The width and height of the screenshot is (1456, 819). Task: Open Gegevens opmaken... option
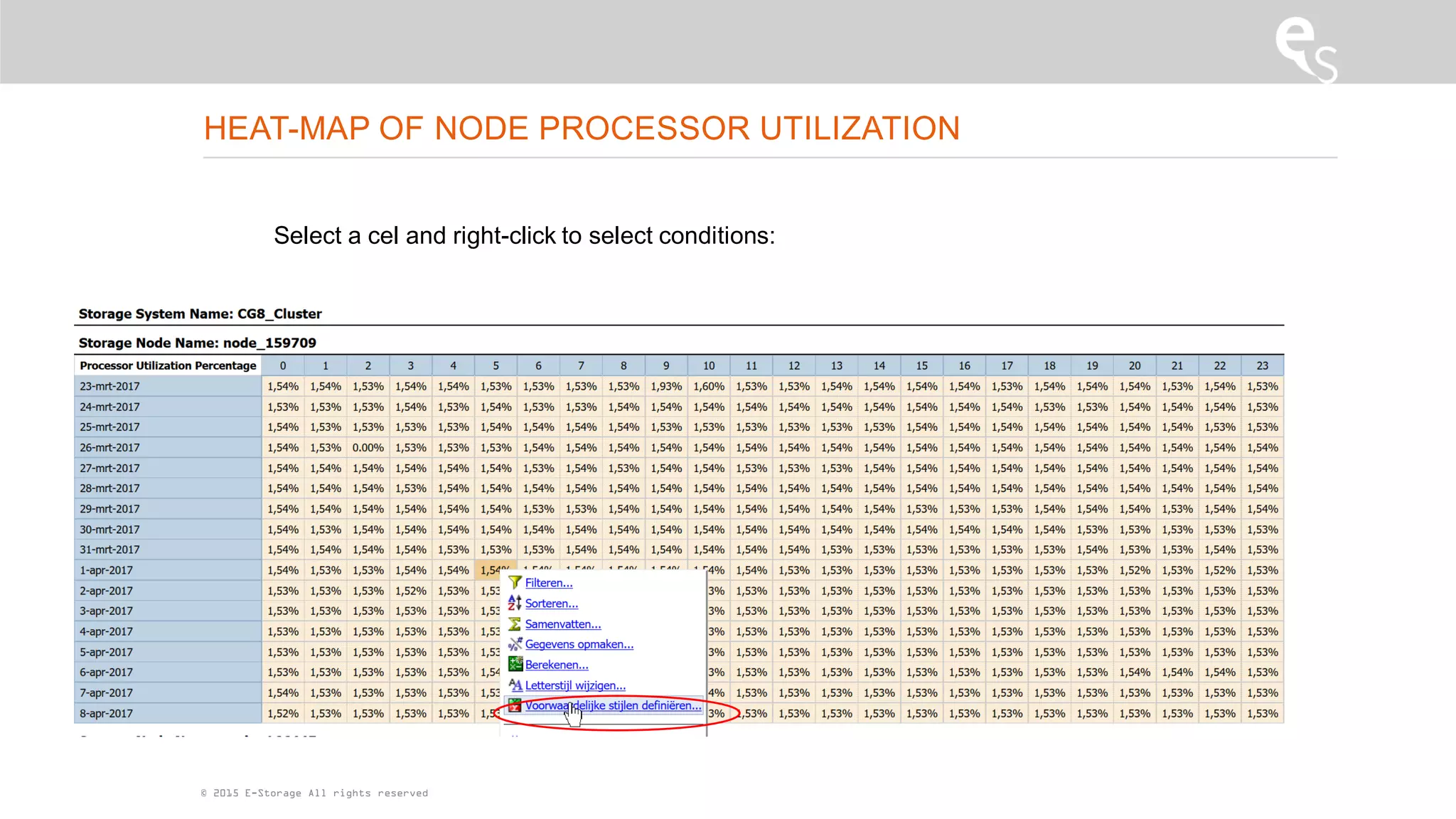coord(579,644)
